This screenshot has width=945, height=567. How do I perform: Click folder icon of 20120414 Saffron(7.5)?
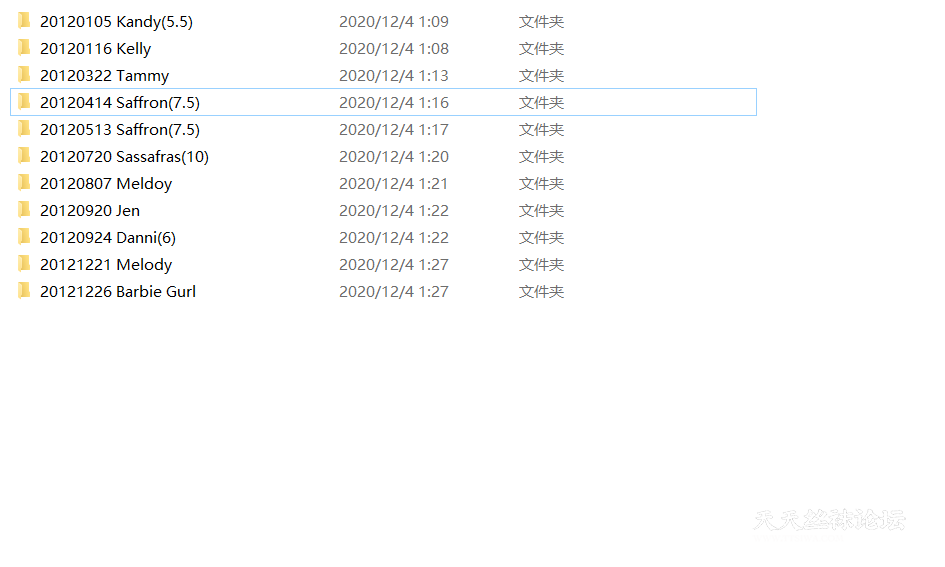click(24, 102)
